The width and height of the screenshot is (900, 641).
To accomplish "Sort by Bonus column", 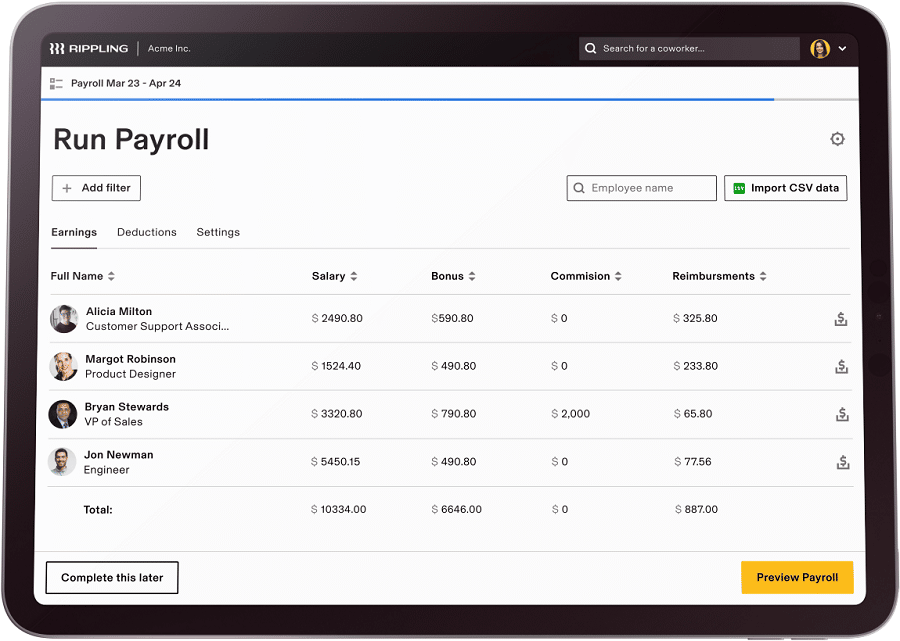I will [472, 276].
